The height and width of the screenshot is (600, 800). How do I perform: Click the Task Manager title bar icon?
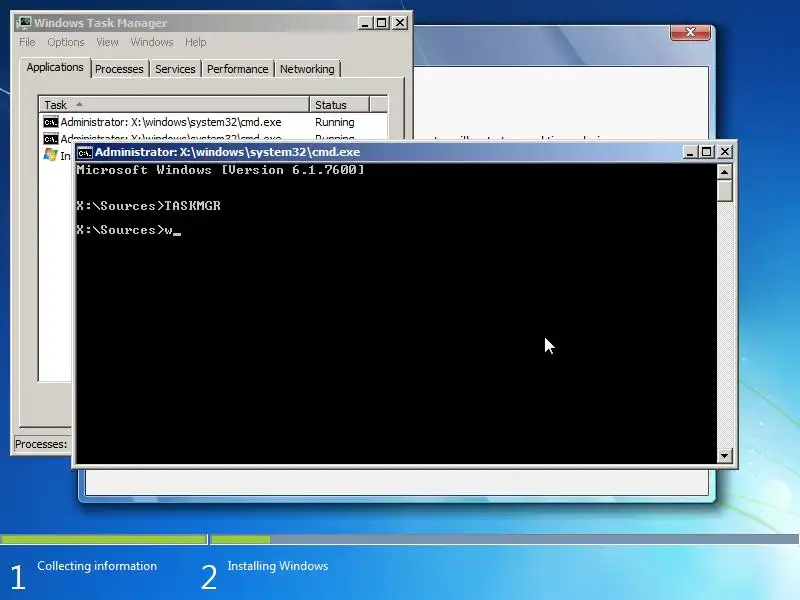point(24,23)
